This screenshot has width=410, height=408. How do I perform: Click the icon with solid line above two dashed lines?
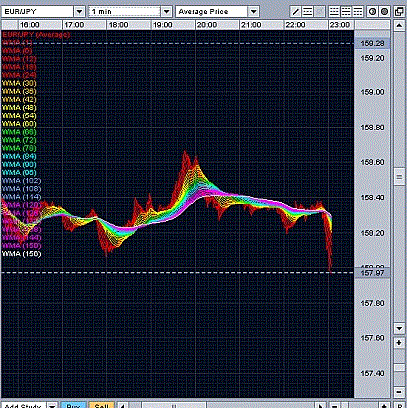click(x=358, y=12)
